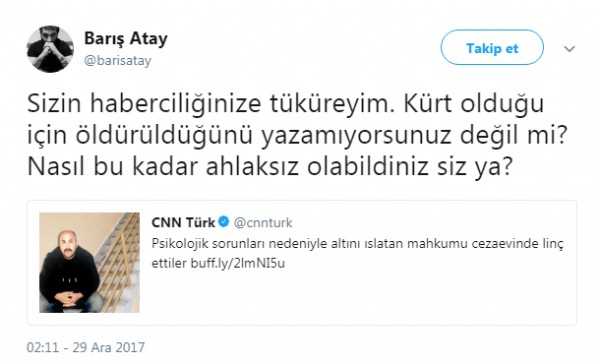Click the Barış Atay display name
The image size is (600, 364).
[x=126, y=39]
